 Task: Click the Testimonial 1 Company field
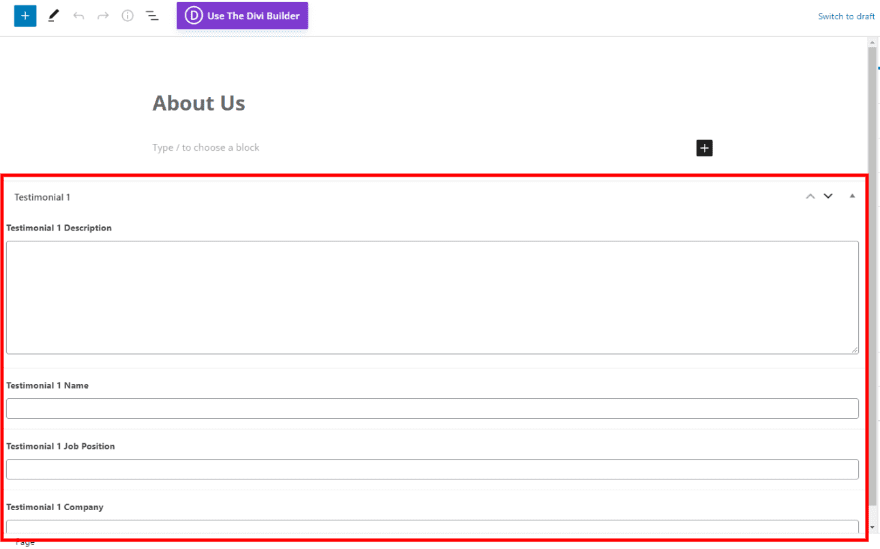click(432, 527)
